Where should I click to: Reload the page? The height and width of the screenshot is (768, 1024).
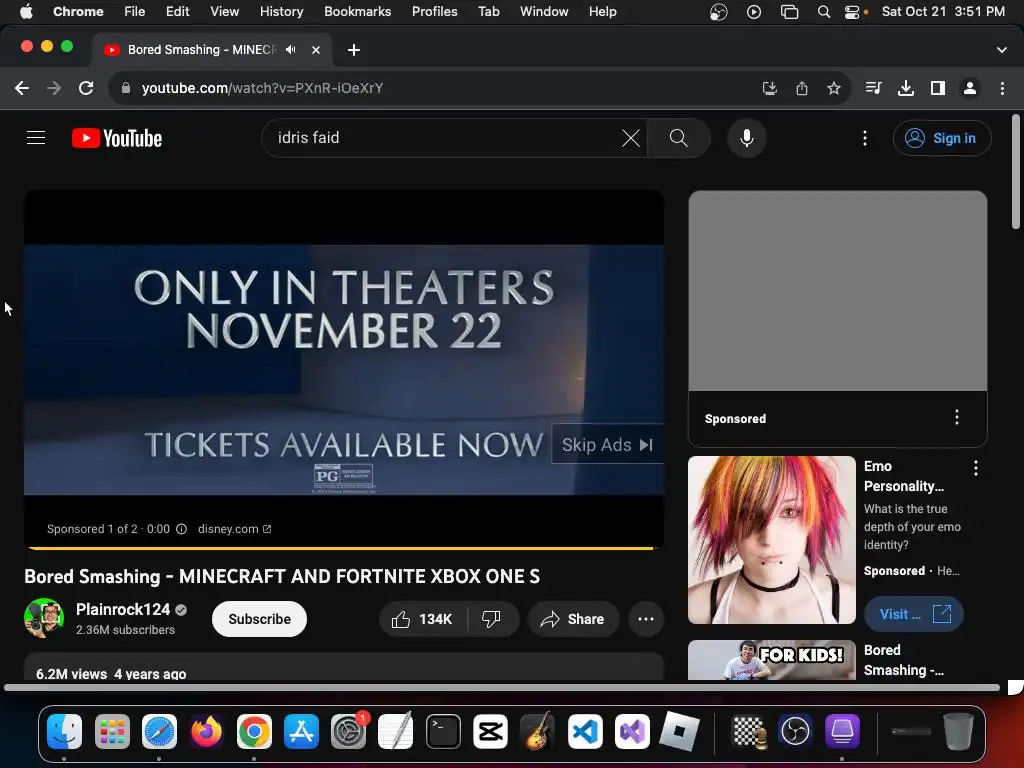(x=86, y=88)
